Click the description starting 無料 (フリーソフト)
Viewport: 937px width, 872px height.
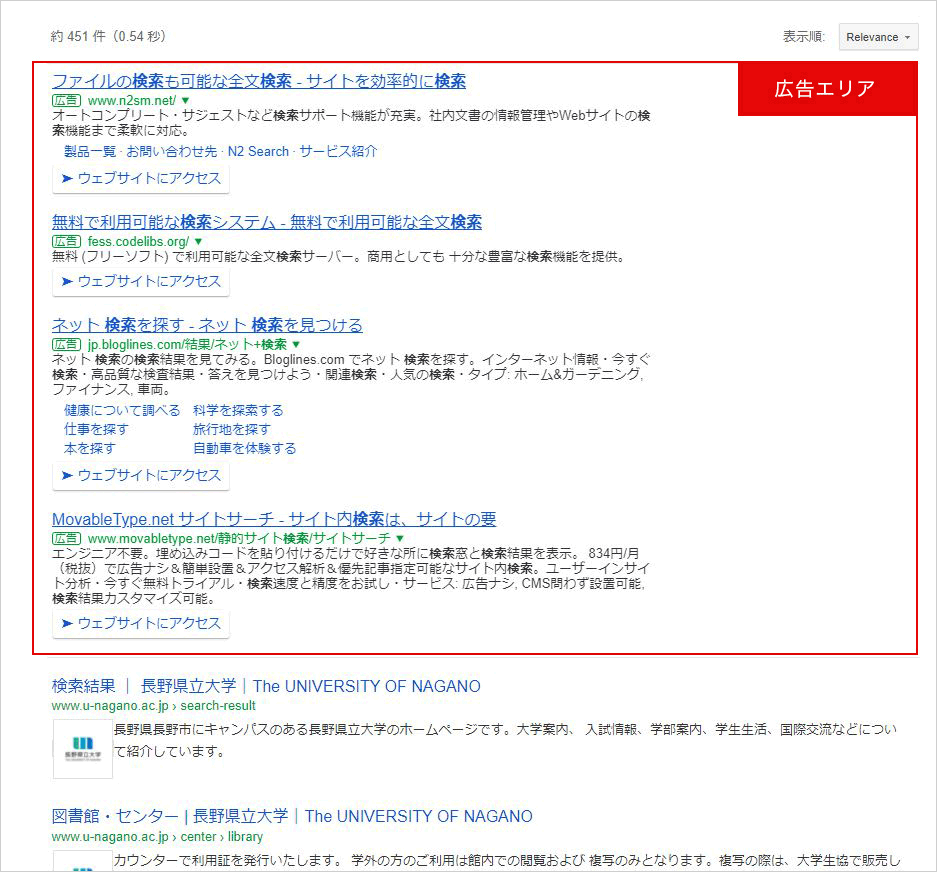tap(338, 257)
